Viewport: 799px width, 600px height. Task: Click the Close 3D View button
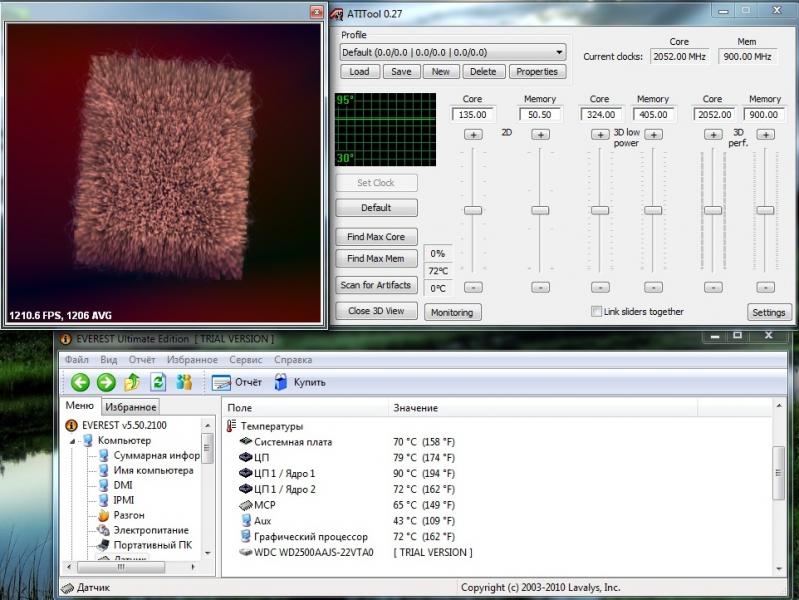[x=376, y=311]
